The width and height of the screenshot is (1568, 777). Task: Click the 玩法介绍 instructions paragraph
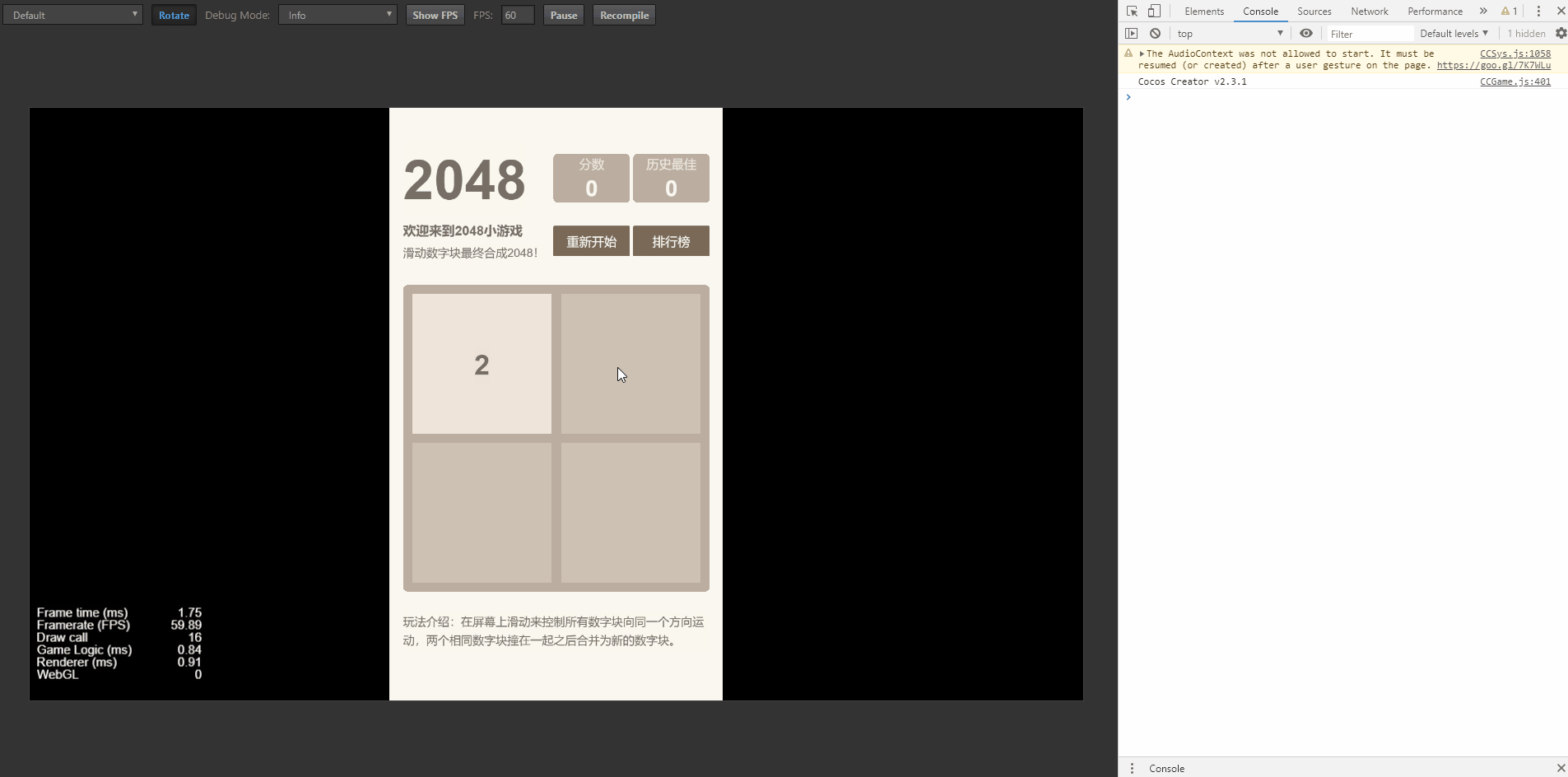(x=553, y=631)
